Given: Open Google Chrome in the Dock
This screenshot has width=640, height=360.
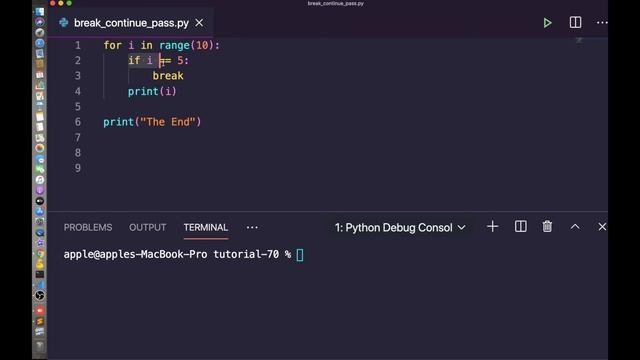Looking at the screenshot, I should pos(40,253).
